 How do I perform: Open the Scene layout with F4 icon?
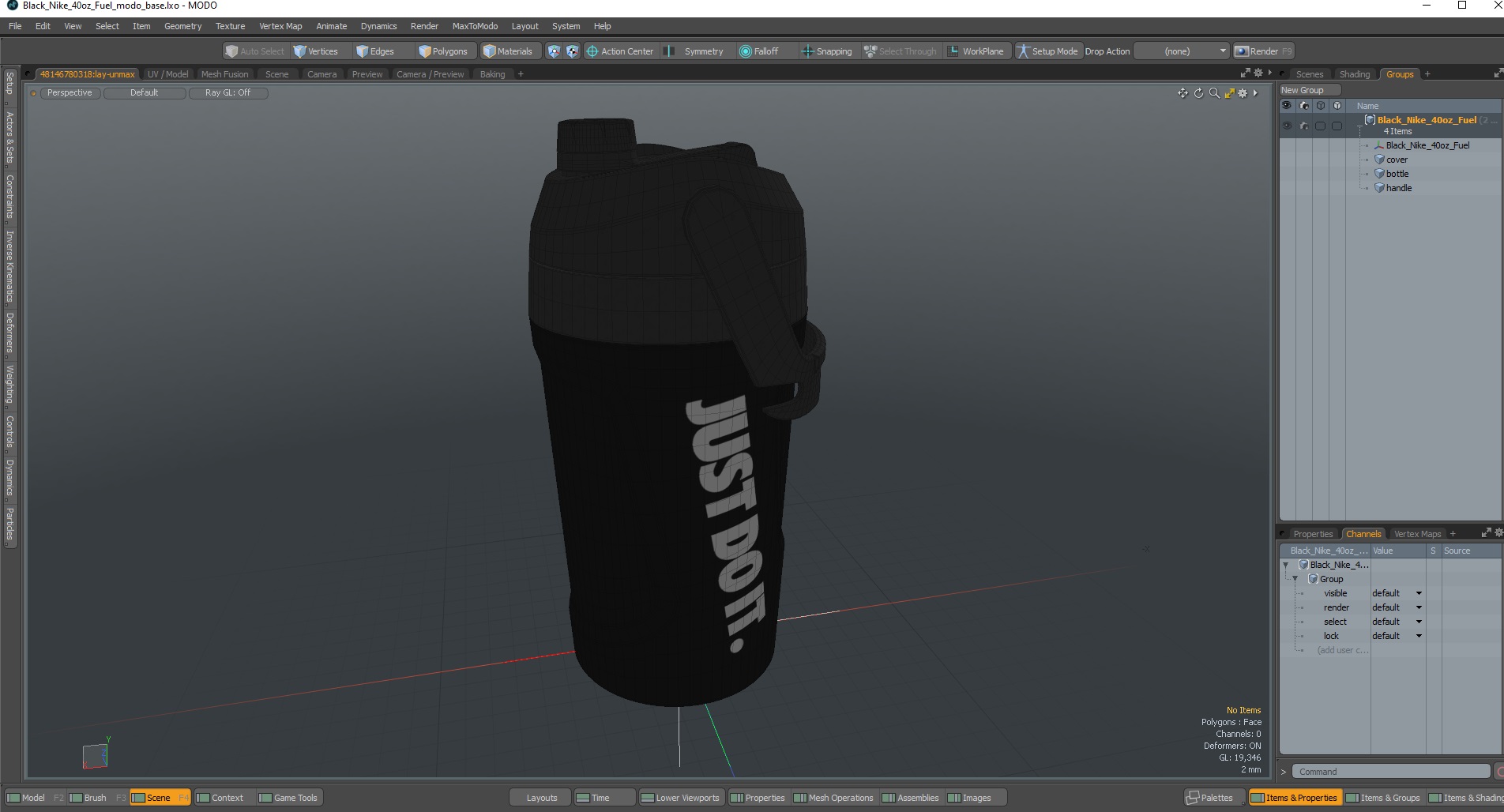coord(160,798)
